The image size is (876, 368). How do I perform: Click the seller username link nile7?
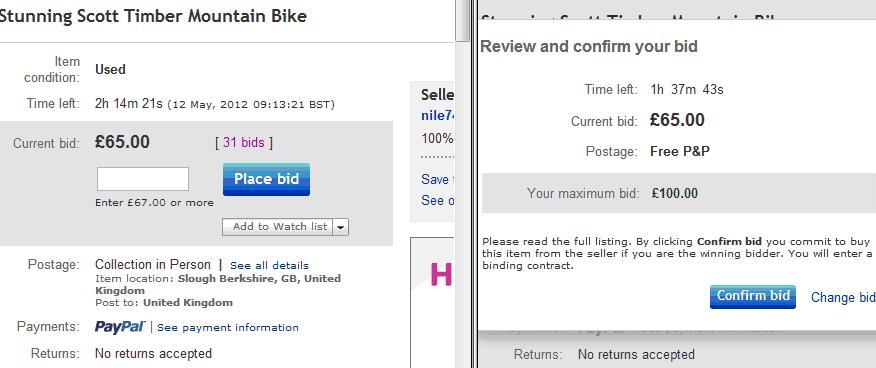pyautogui.click(x=439, y=116)
